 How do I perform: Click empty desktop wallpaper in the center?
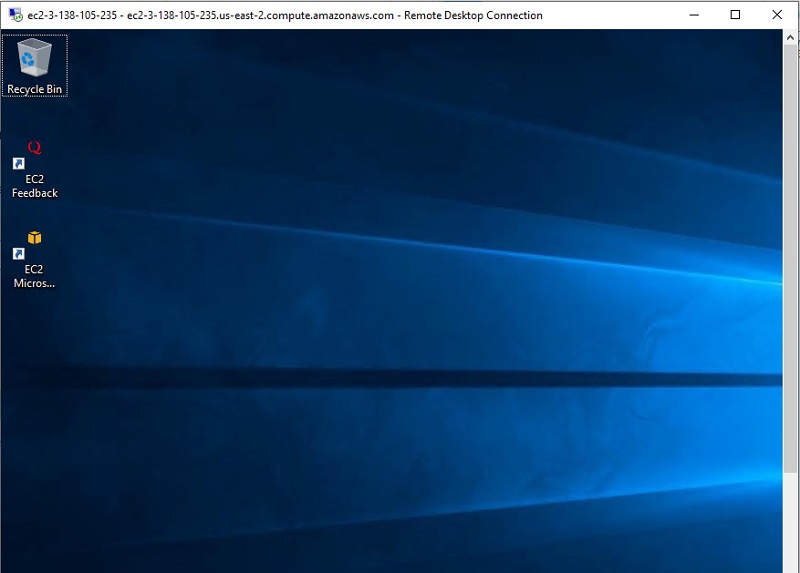tap(400, 300)
